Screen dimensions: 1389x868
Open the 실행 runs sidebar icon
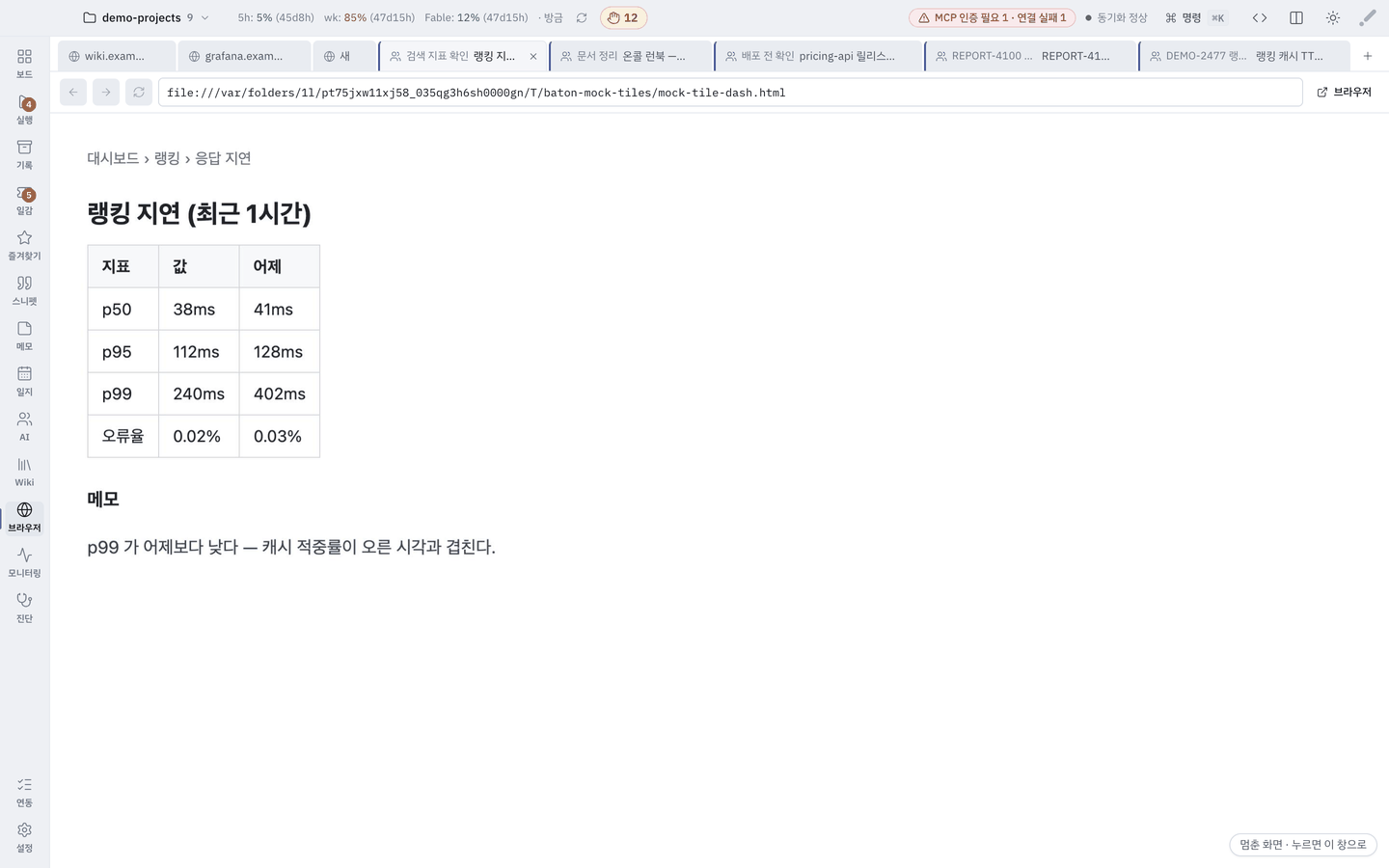coord(24,109)
